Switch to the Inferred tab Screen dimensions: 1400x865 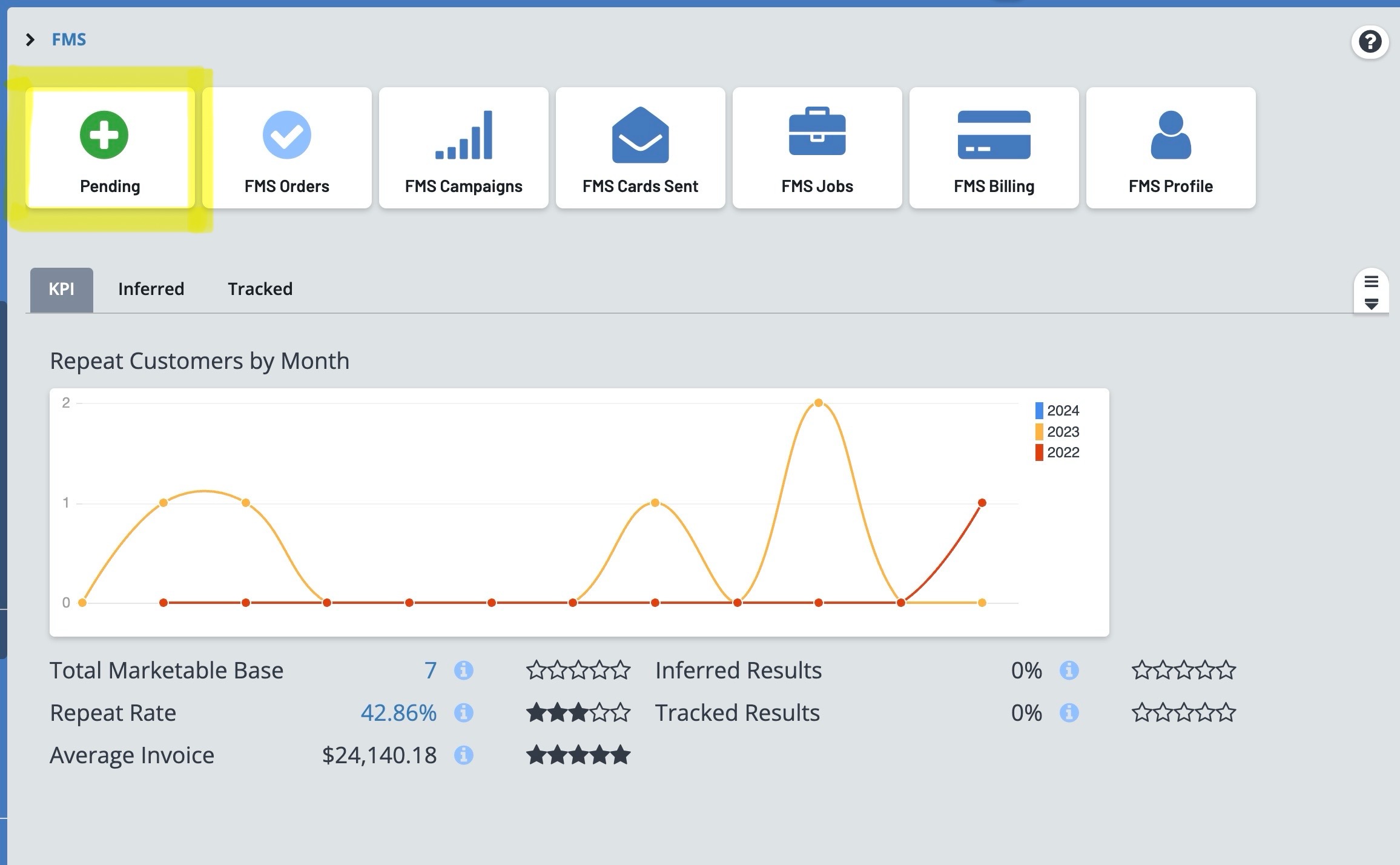pos(151,289)
